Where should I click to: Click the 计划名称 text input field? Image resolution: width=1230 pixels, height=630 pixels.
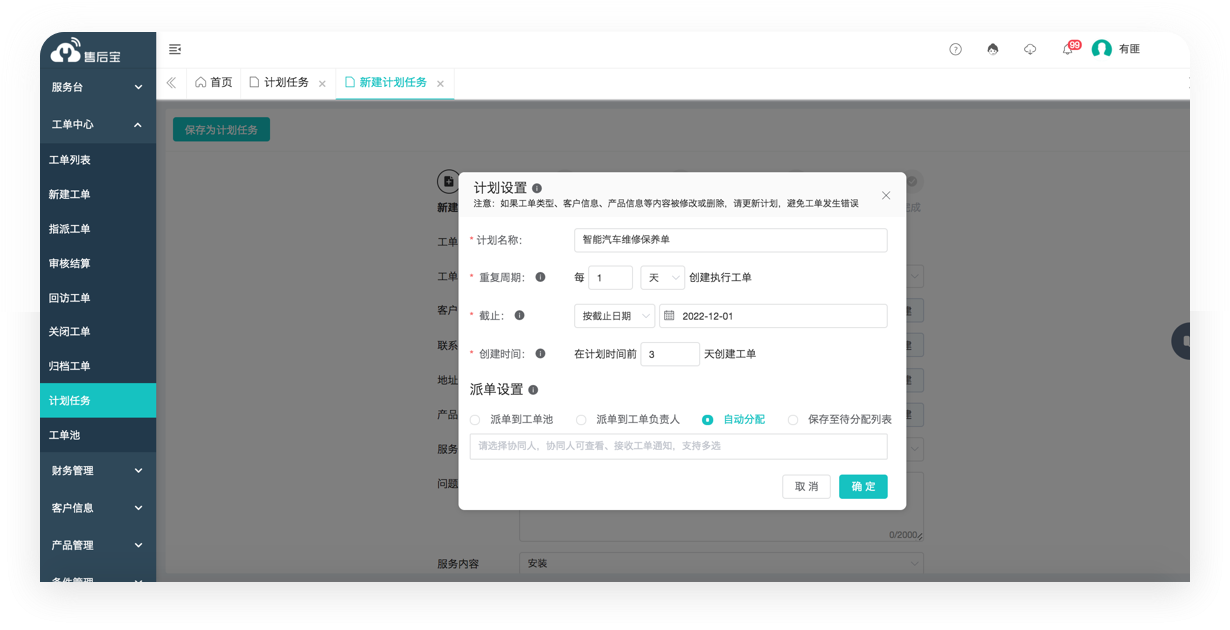729,240
